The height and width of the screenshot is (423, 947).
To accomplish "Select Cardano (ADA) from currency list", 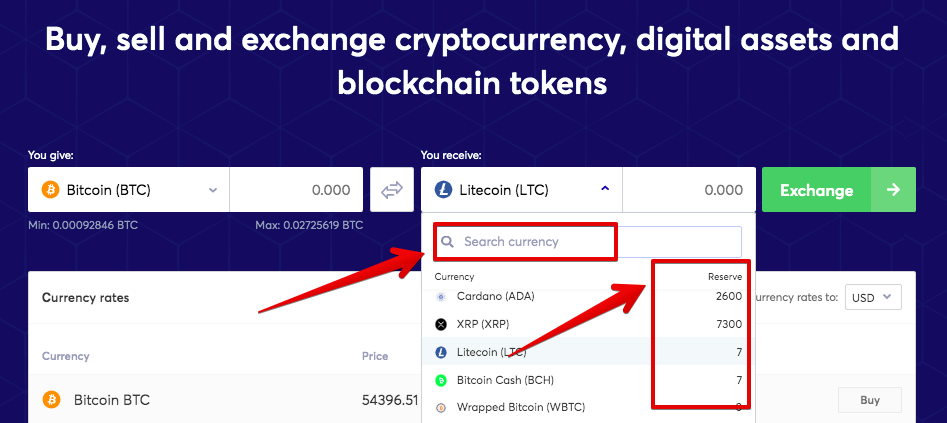I will (x=588, y=297).
